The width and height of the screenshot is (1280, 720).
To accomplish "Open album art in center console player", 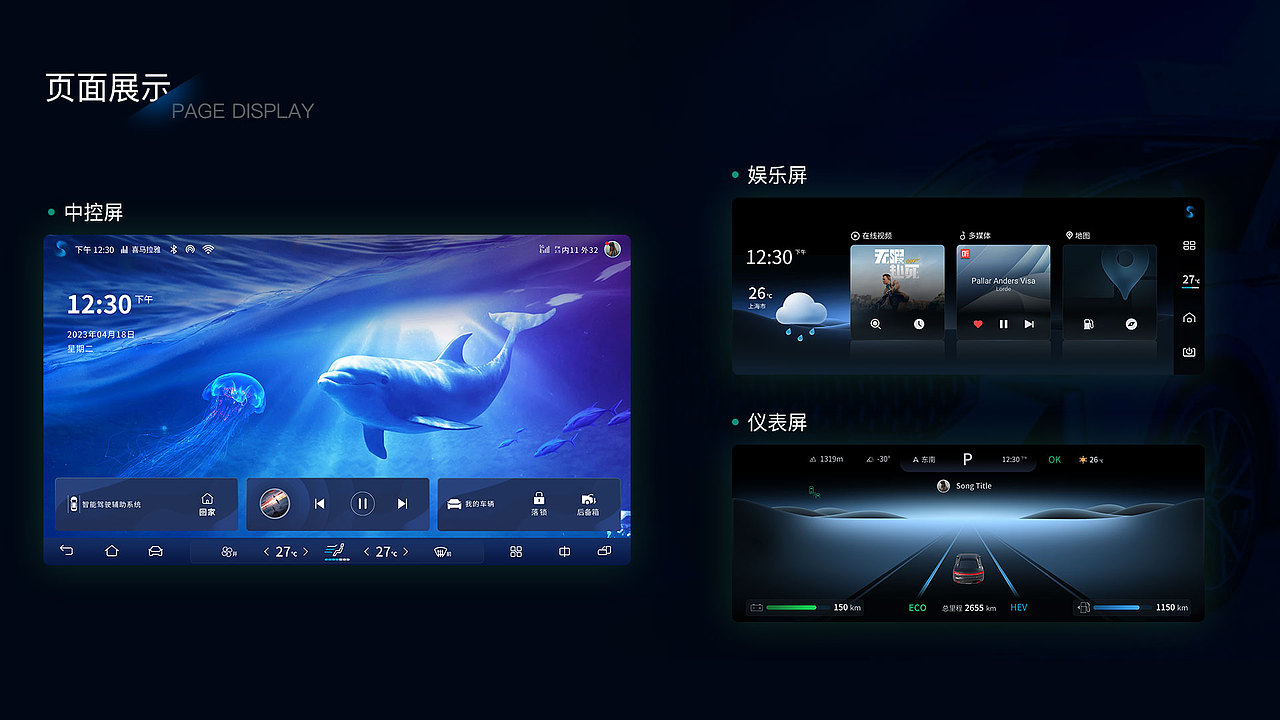I will coord(275,503).
